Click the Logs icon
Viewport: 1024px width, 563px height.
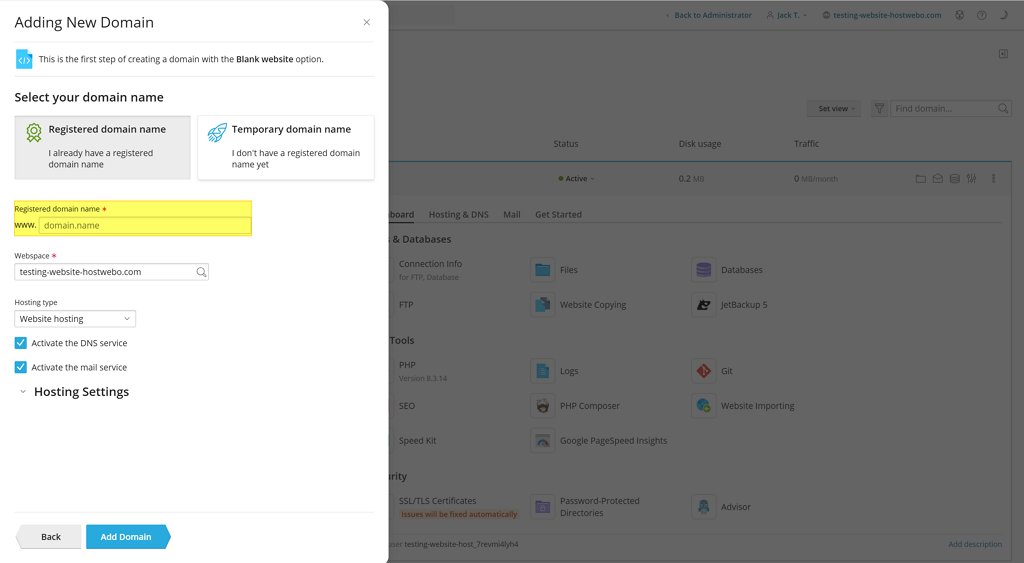542,371
